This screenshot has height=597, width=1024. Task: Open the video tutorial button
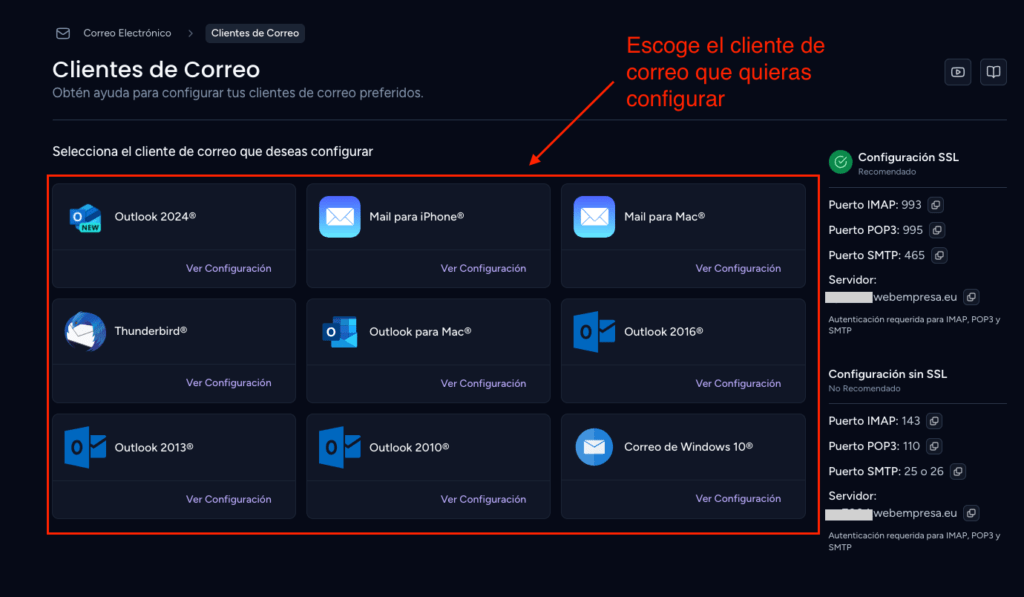(x=958, y=72)
